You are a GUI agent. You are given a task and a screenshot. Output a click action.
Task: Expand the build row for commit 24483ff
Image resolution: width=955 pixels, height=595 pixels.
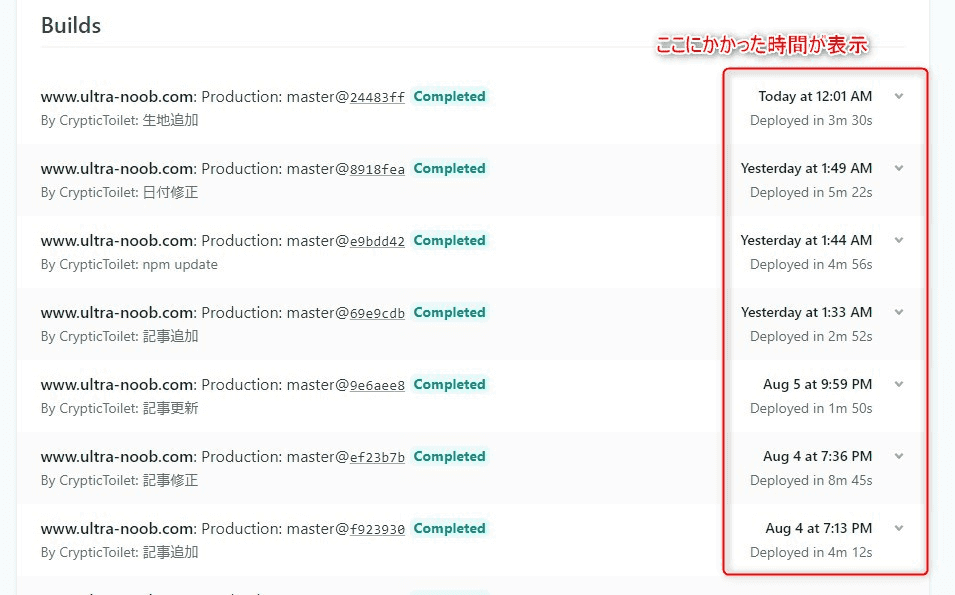click(x=899, y=96)
